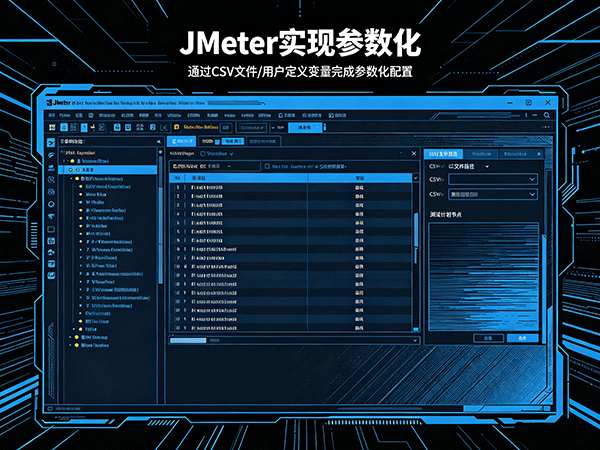
Task: Click the cancel button beside the confirm button
Action: coord(487,338)
